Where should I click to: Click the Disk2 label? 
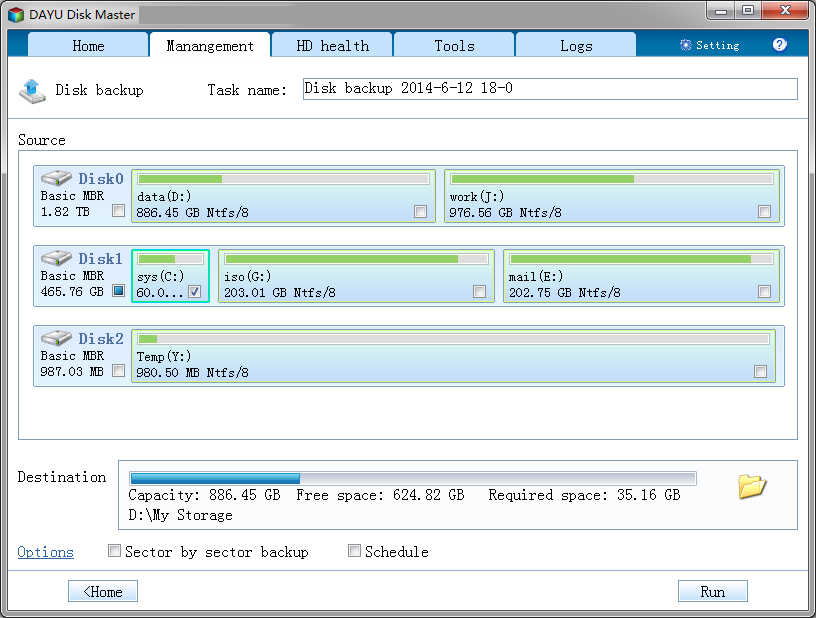coord(101,339)
